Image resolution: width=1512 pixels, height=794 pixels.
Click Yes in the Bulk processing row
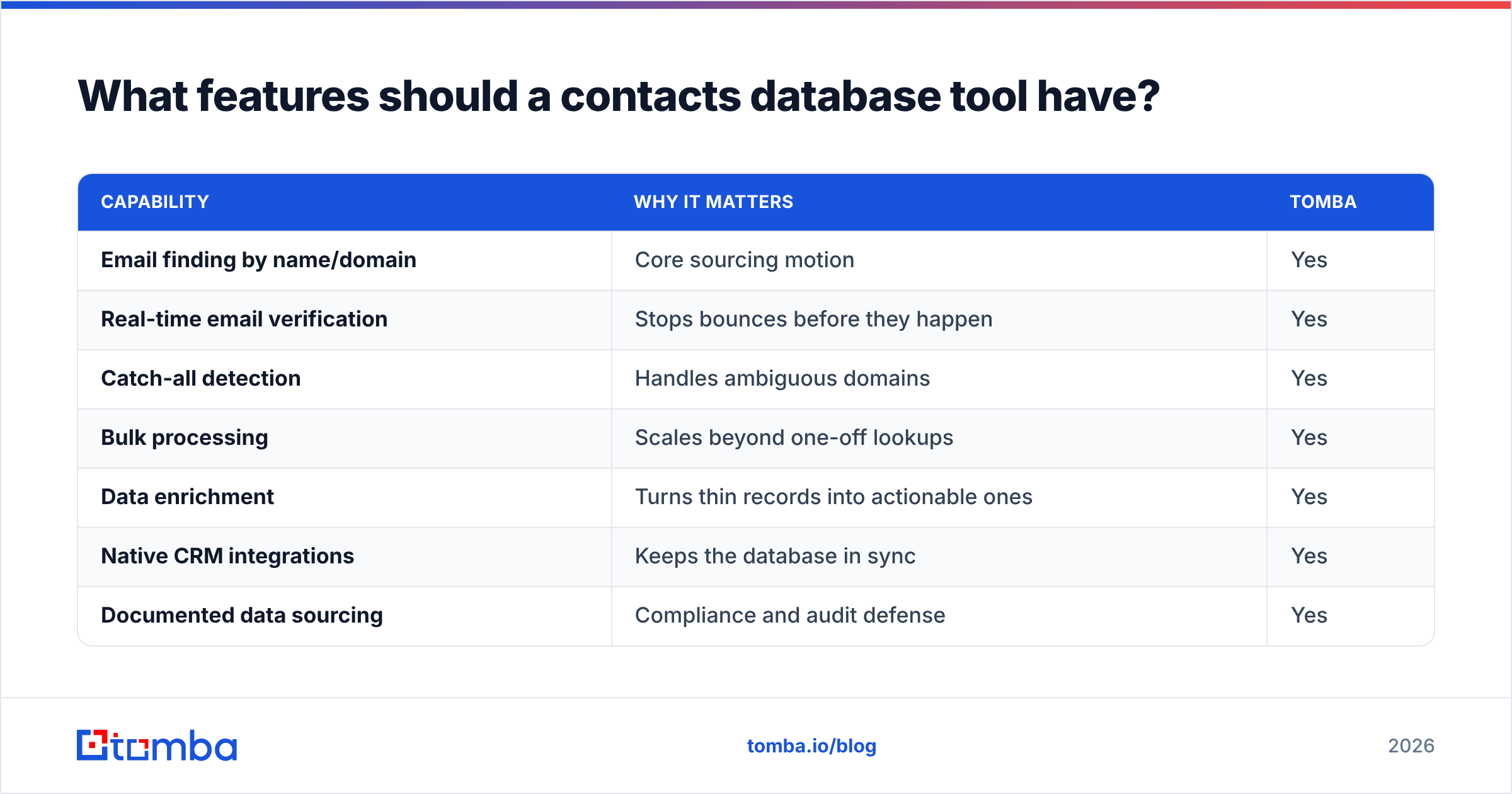tap(1309, 437)
